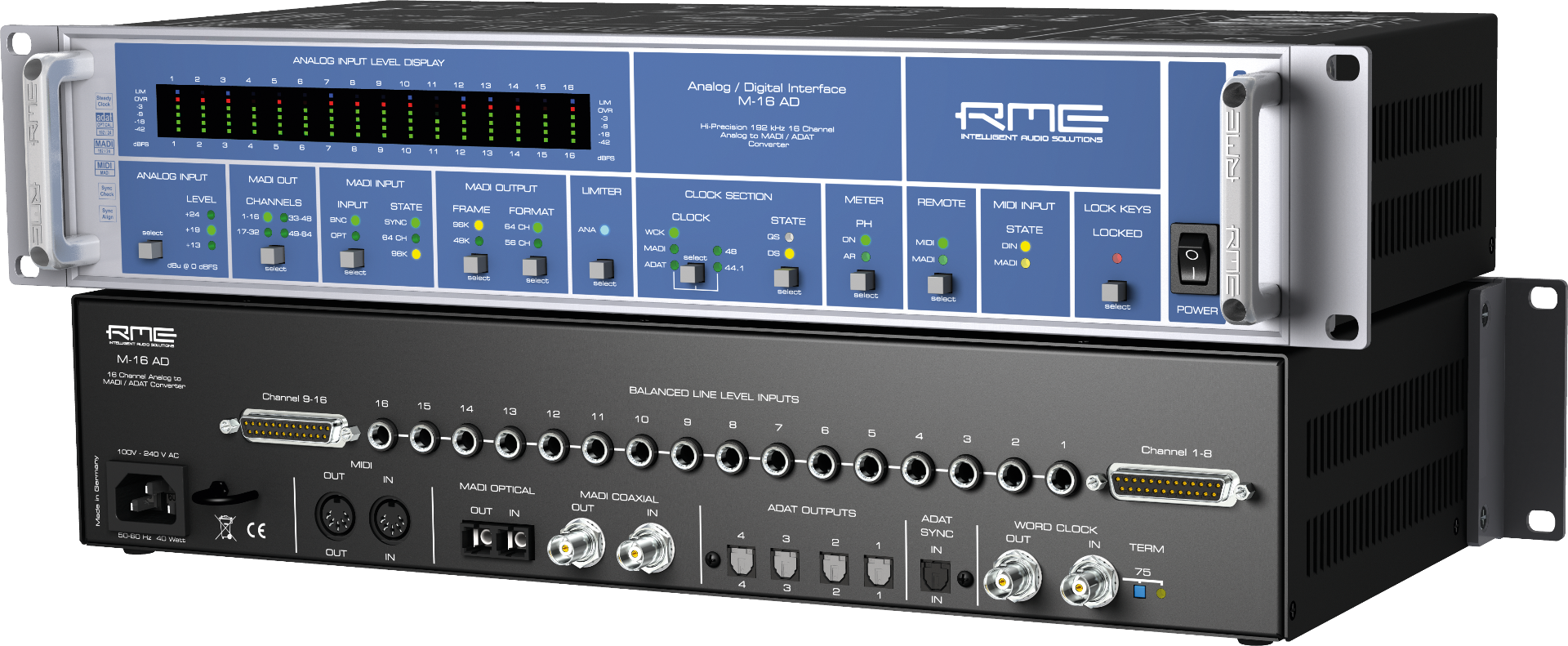Viewport: 1568px width, 646px height.
Task: Click the 'CLOCK SECTION' heading
Action: (728, 196)
